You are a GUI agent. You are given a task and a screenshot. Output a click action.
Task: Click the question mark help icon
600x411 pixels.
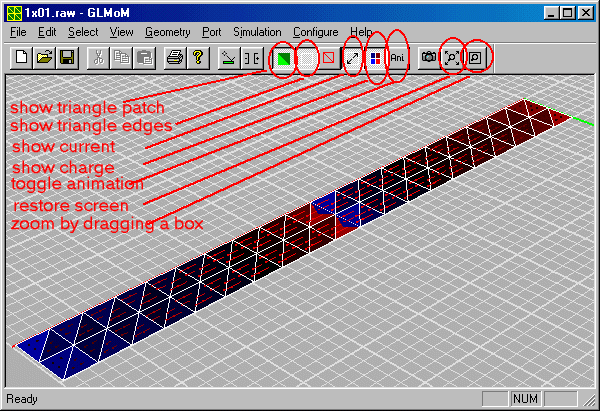click(197, 58)
